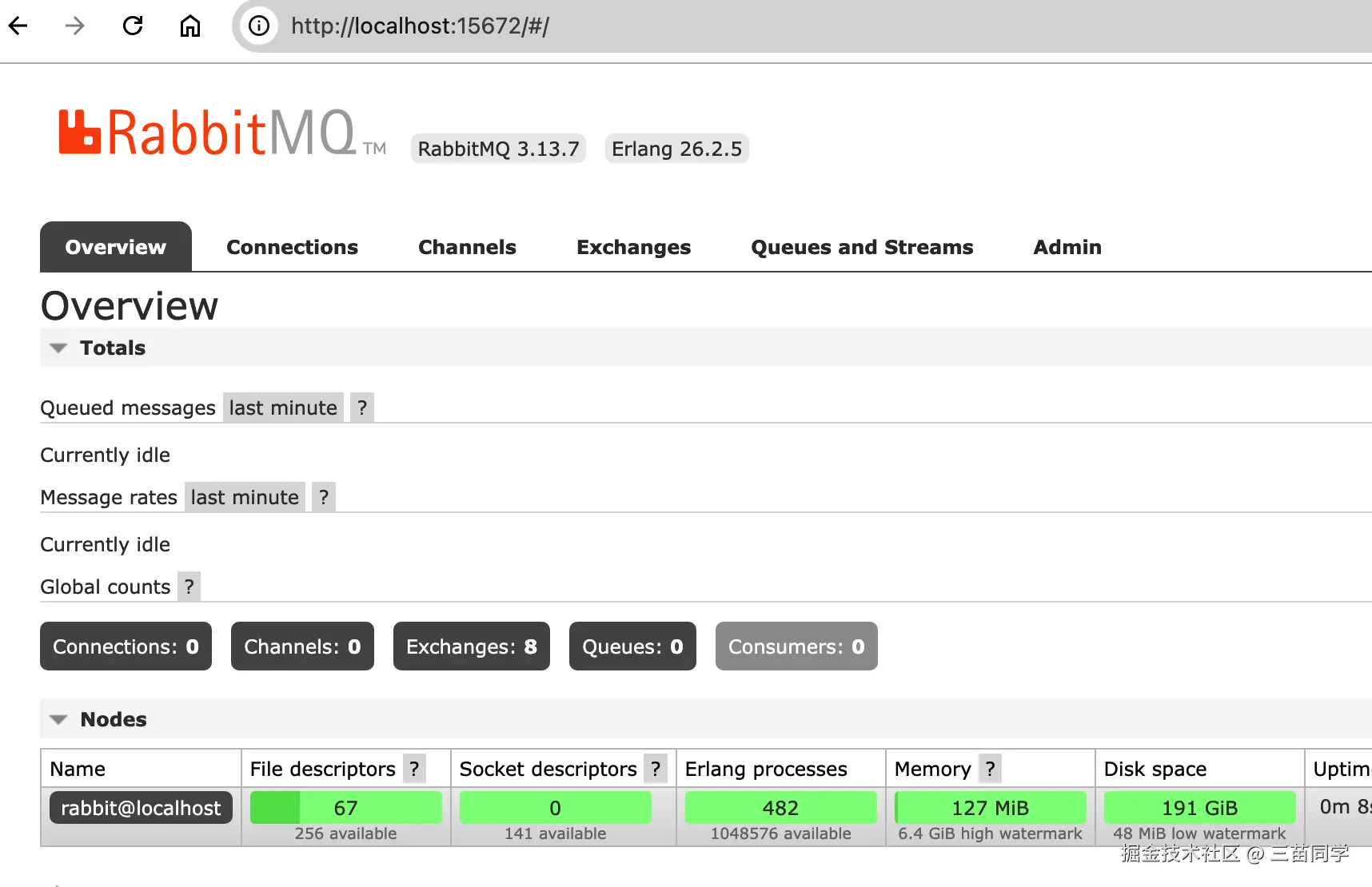Click the Overview page heading
This screenshot has height=887, width=1372.
[130, 306]
